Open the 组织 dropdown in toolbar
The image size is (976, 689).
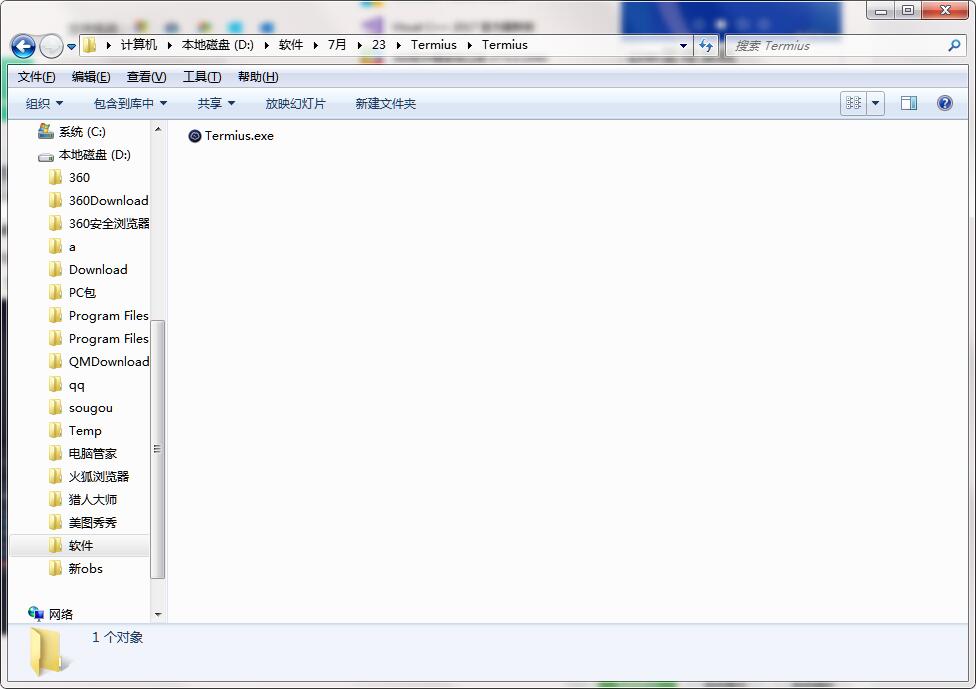pos(44,103)
